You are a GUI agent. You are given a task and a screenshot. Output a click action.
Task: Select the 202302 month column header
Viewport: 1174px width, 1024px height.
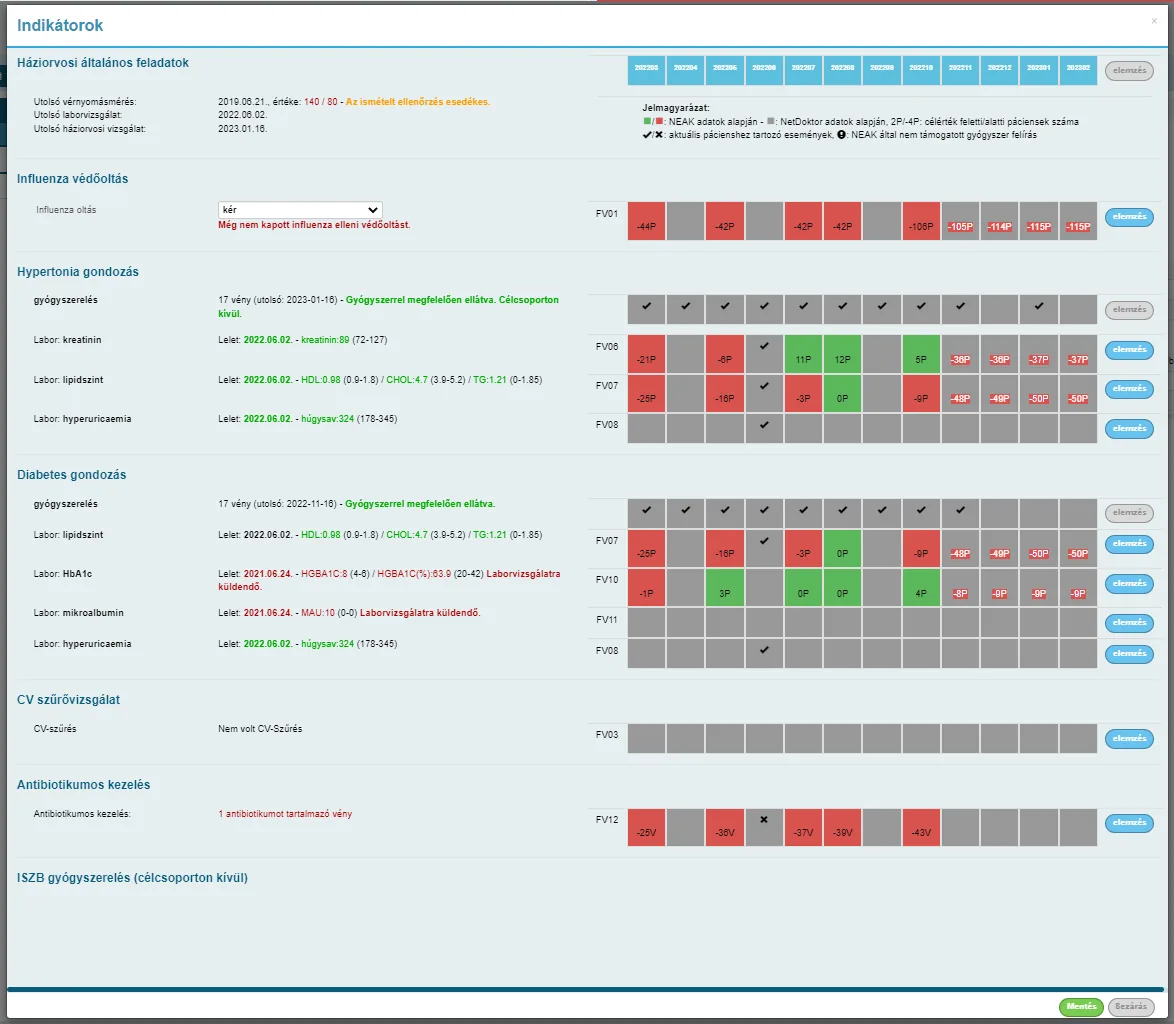[x=1078, y=70]
